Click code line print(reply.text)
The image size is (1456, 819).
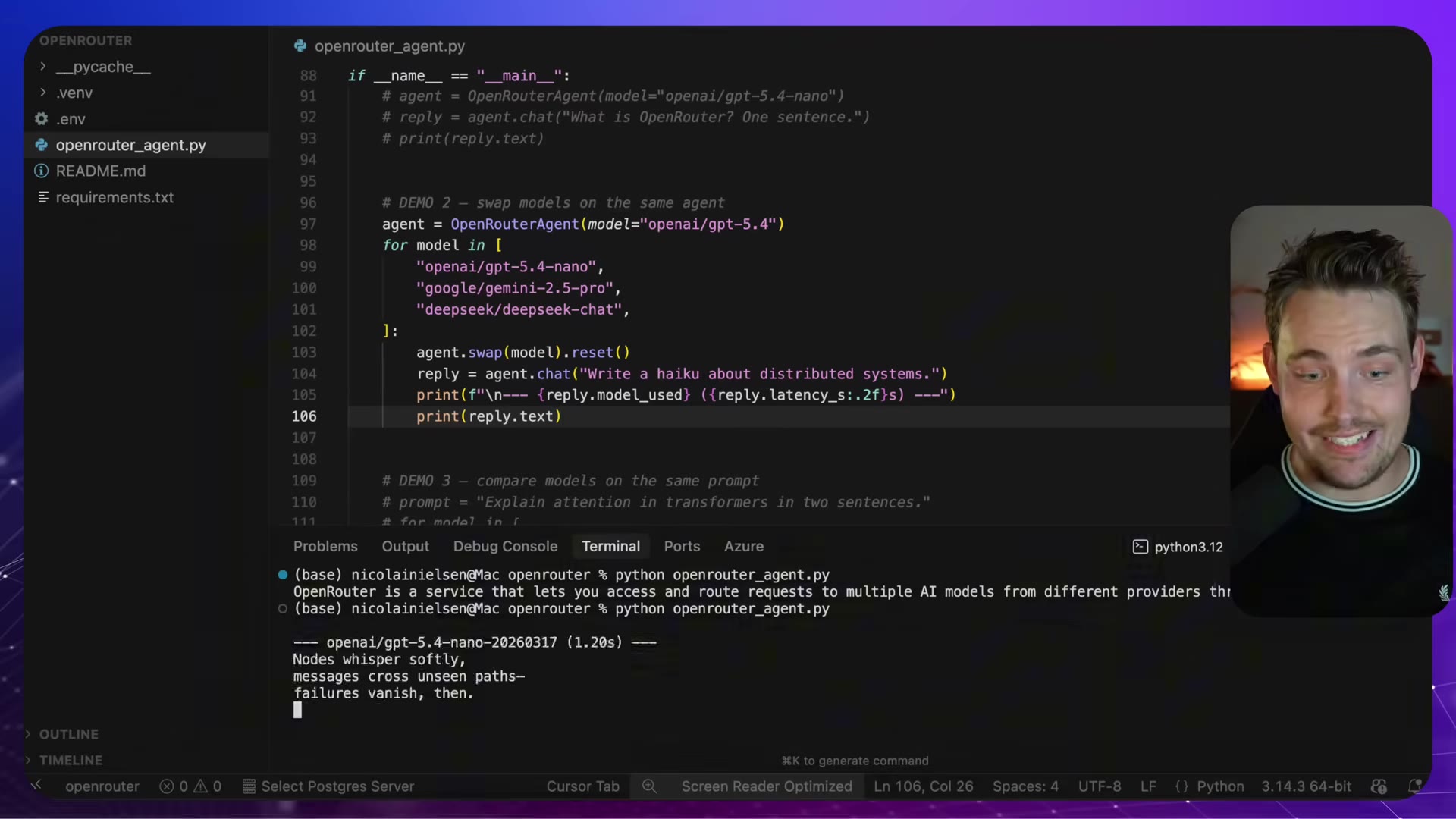click(x=489, y=416)
